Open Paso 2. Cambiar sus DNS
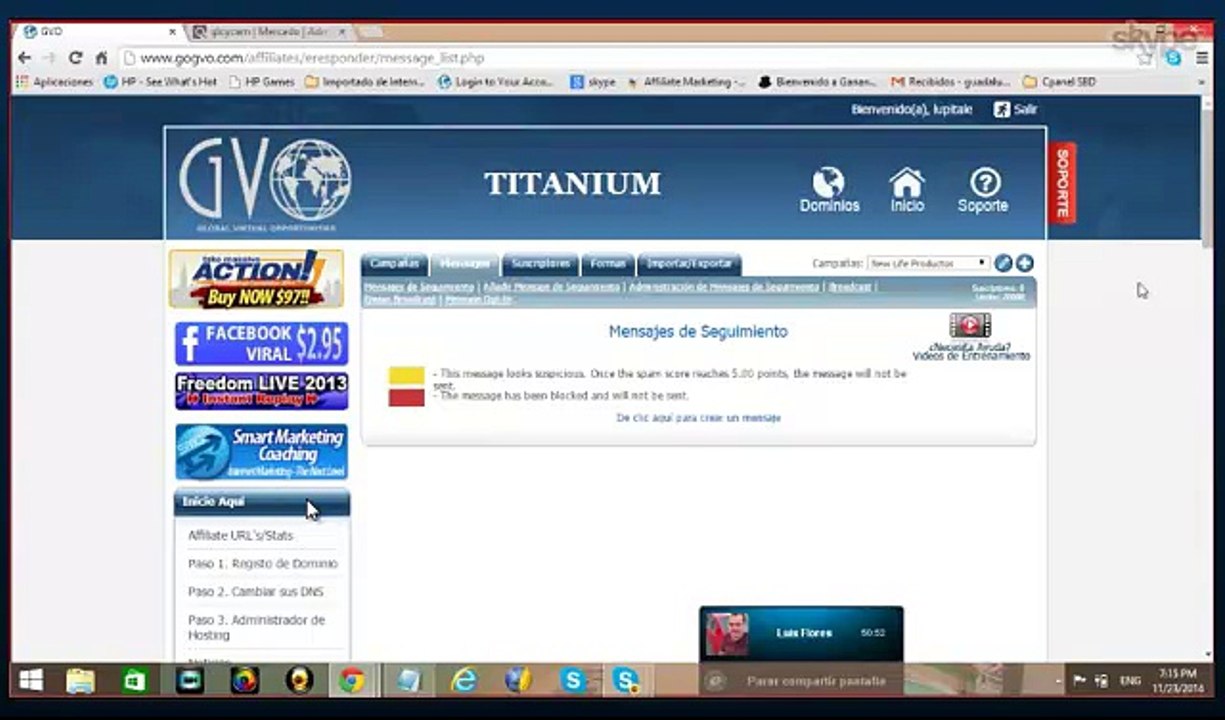 [256, 592]
